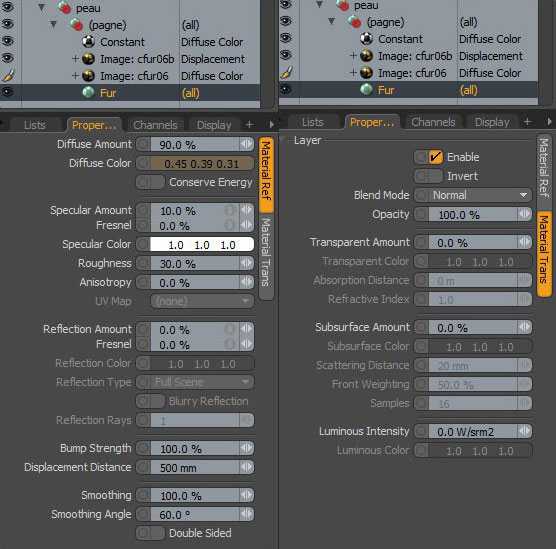The width and height of the screenshot is (556, 549).
Task: Click the keyframe dot for Subsurface Amount
Action: pyautogui.click(x=421, y=327)
